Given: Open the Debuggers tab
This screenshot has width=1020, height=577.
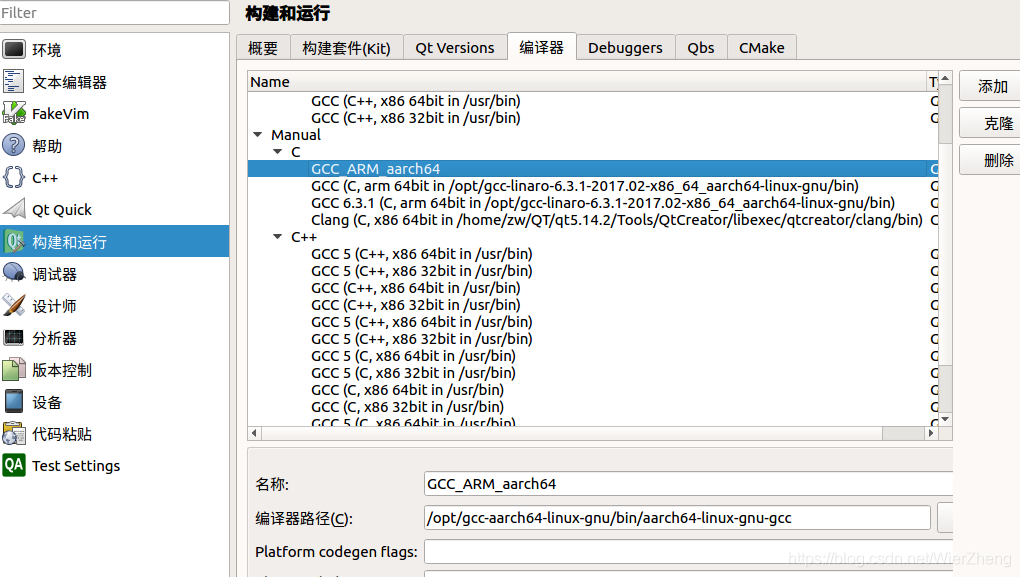Looking at the screenshot, I should (625, 47).
